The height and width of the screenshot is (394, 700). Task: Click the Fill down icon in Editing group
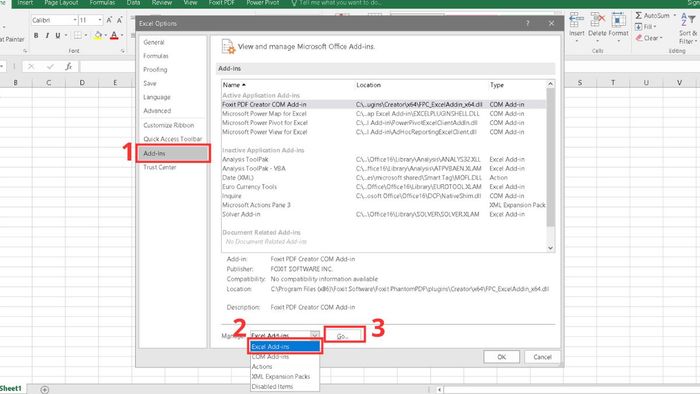pyautogui.click(x=639, y=27)
